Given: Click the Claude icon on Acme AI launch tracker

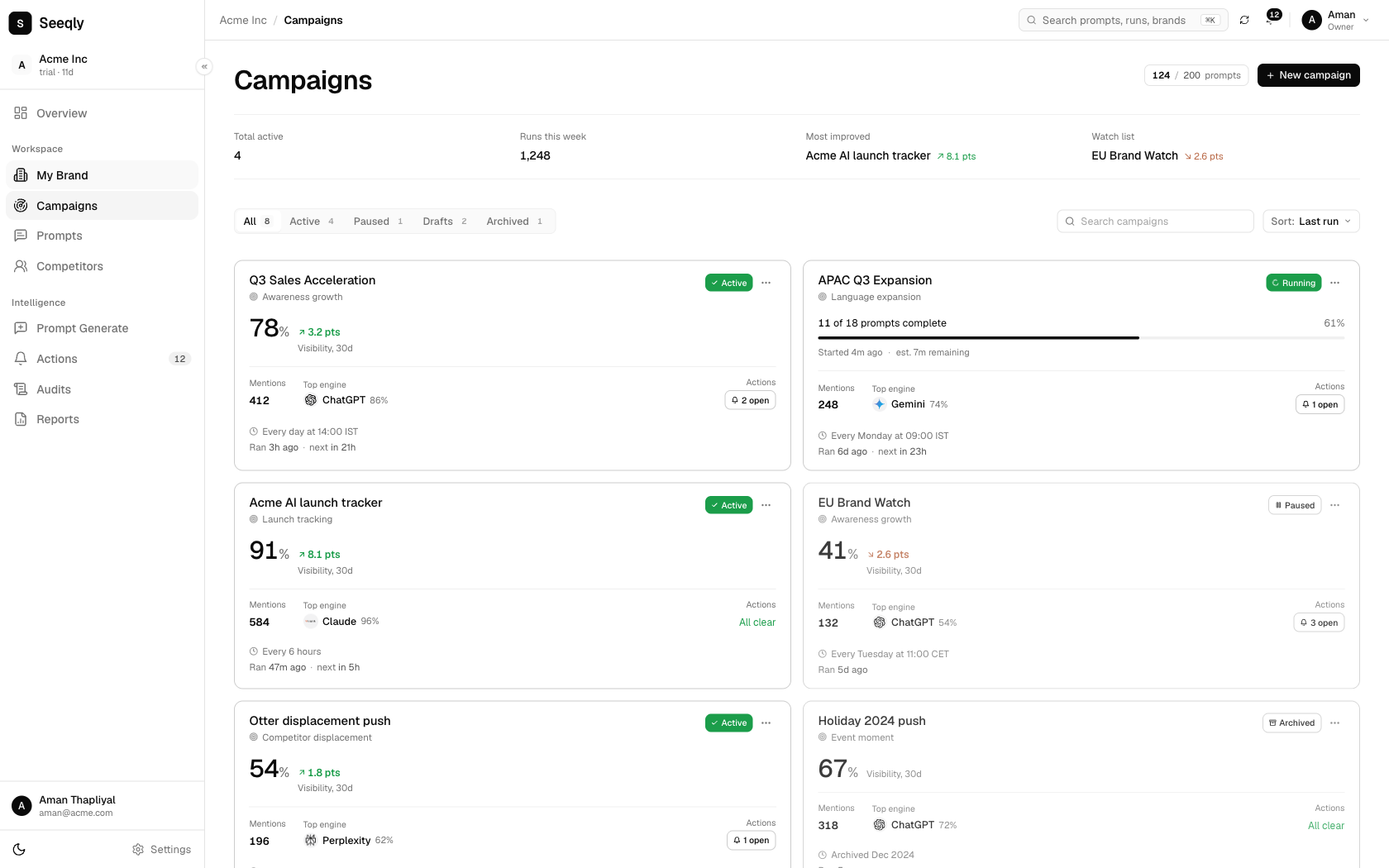Looking at the screenshot, I should (x=311, y=622).
